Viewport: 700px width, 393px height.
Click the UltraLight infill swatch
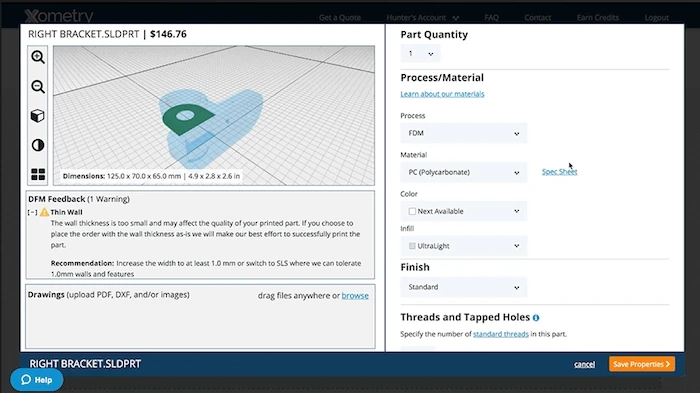coord(412,246)
